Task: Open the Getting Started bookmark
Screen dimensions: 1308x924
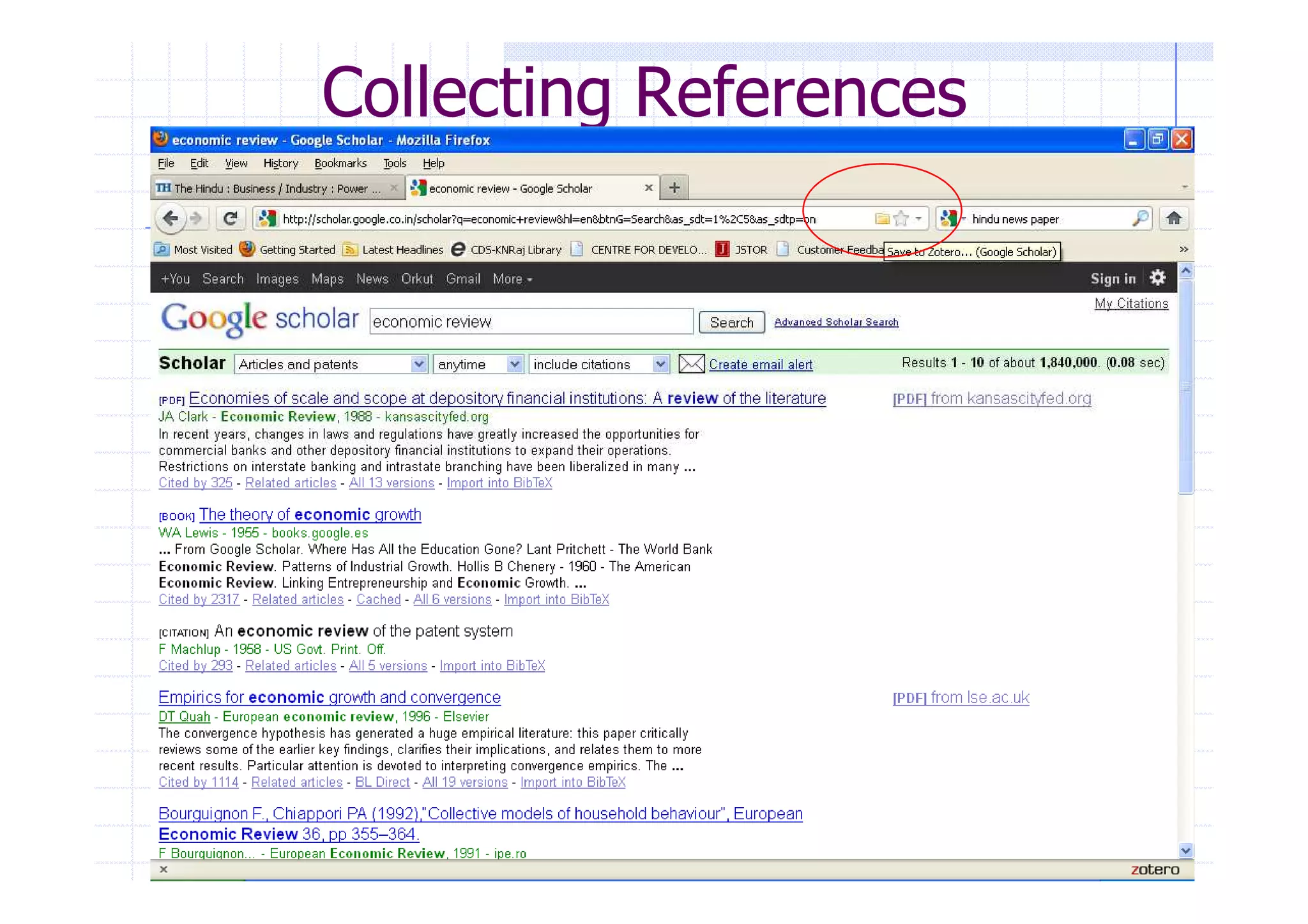Action: click(x=287, y=250)
